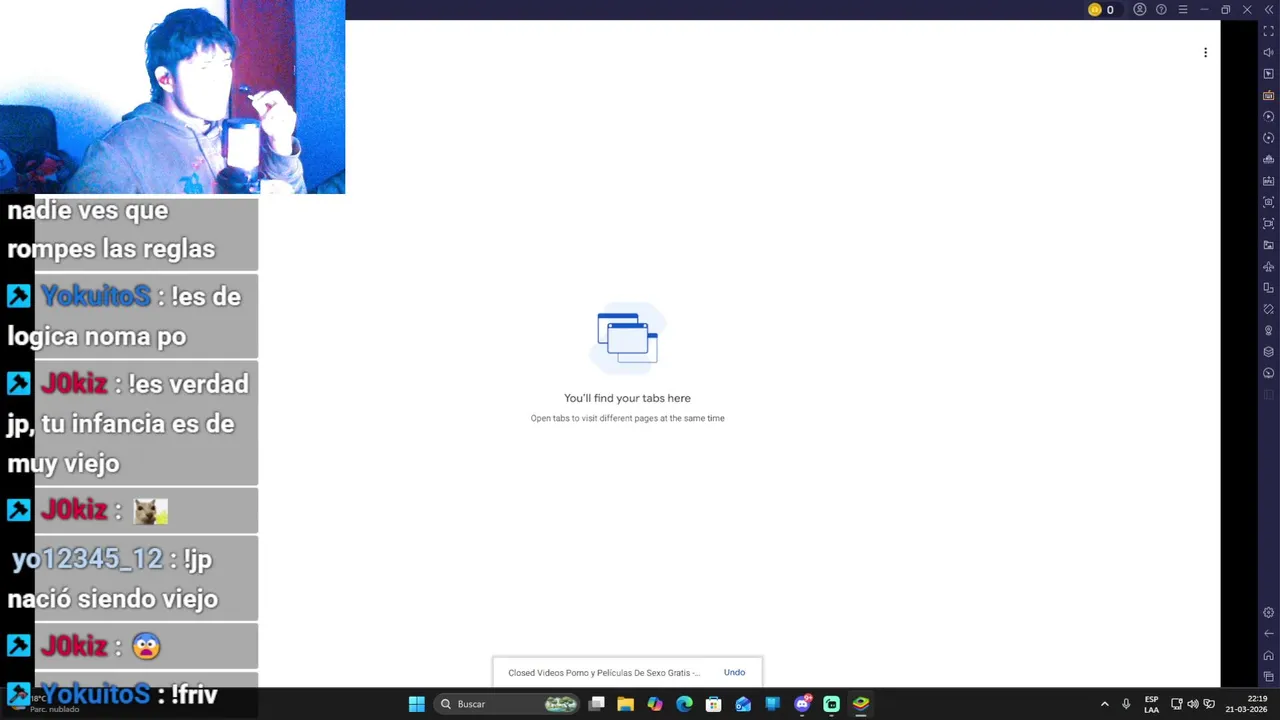
Task: Open Task View on the taskbar
Action: 597,704
